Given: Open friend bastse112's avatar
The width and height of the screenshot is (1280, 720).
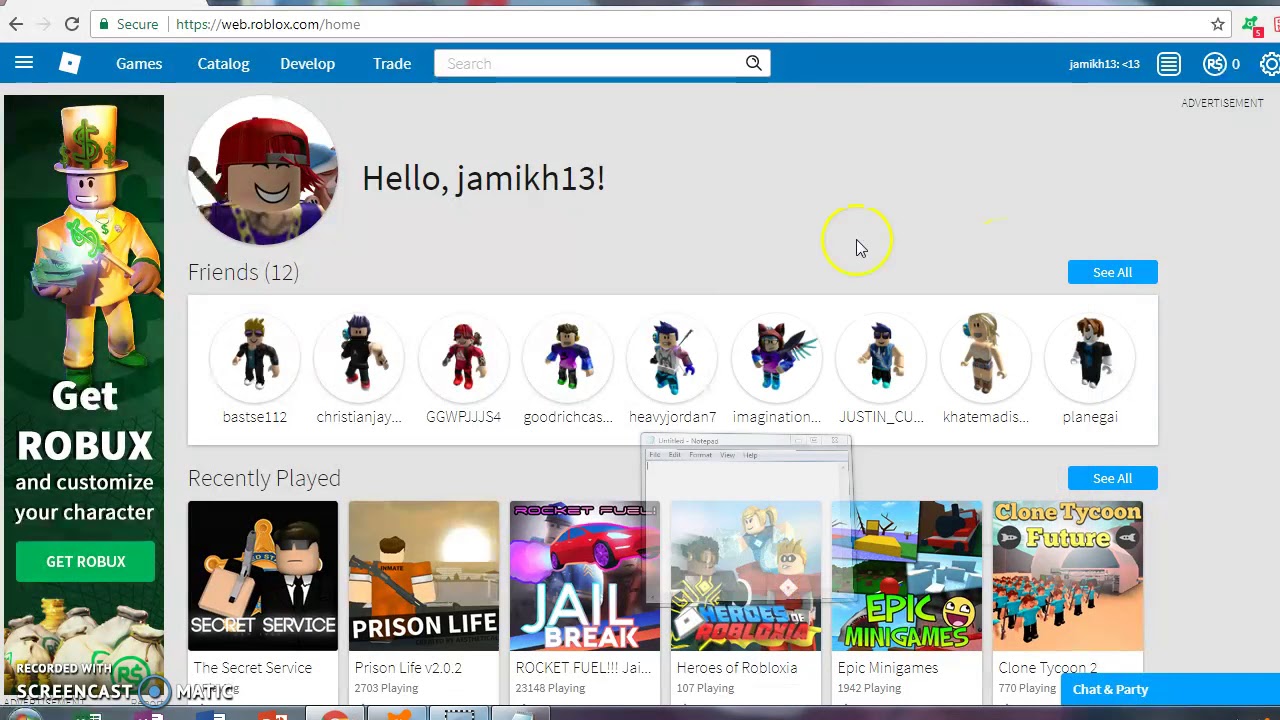Looking at the screenshot, I should click(255, 357).
